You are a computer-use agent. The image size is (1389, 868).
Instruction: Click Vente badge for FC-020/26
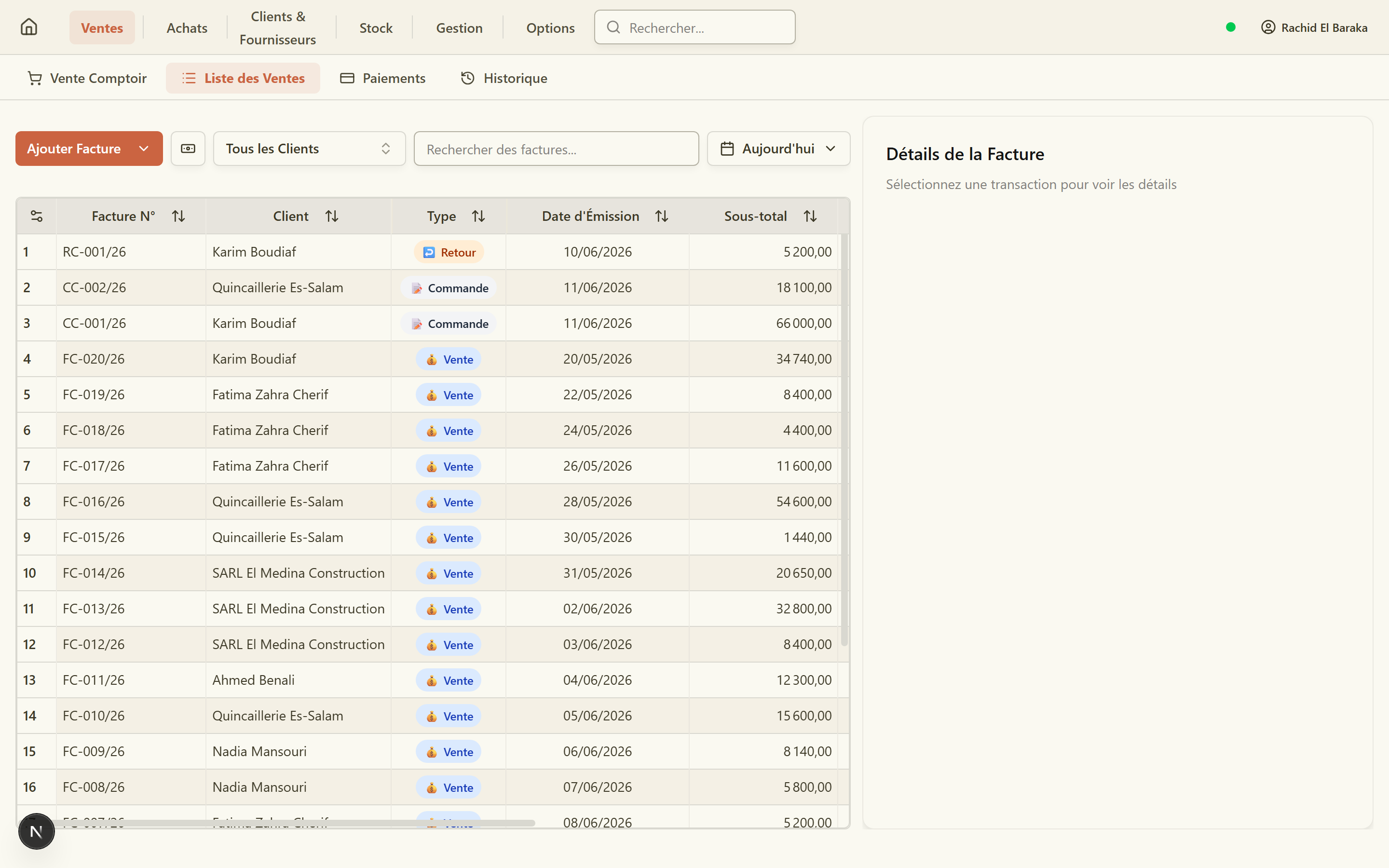tap(449, 359)
